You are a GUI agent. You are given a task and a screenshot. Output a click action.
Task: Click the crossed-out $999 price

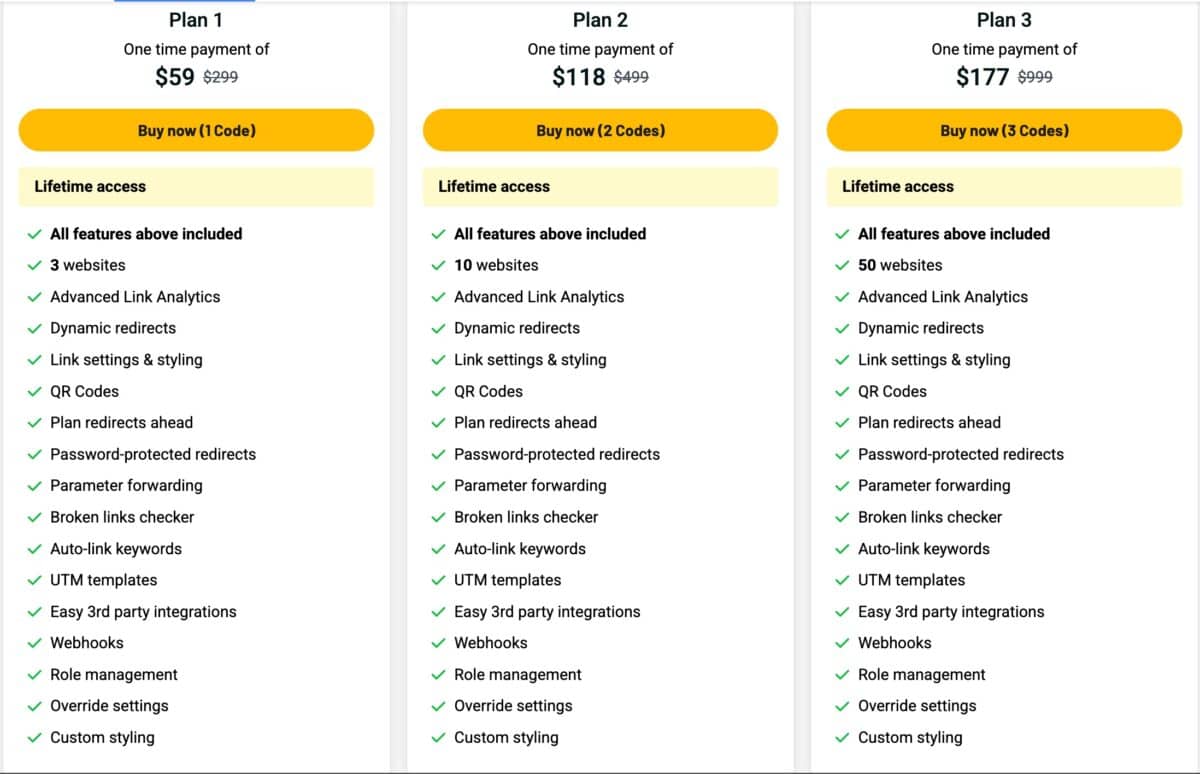1035,77
